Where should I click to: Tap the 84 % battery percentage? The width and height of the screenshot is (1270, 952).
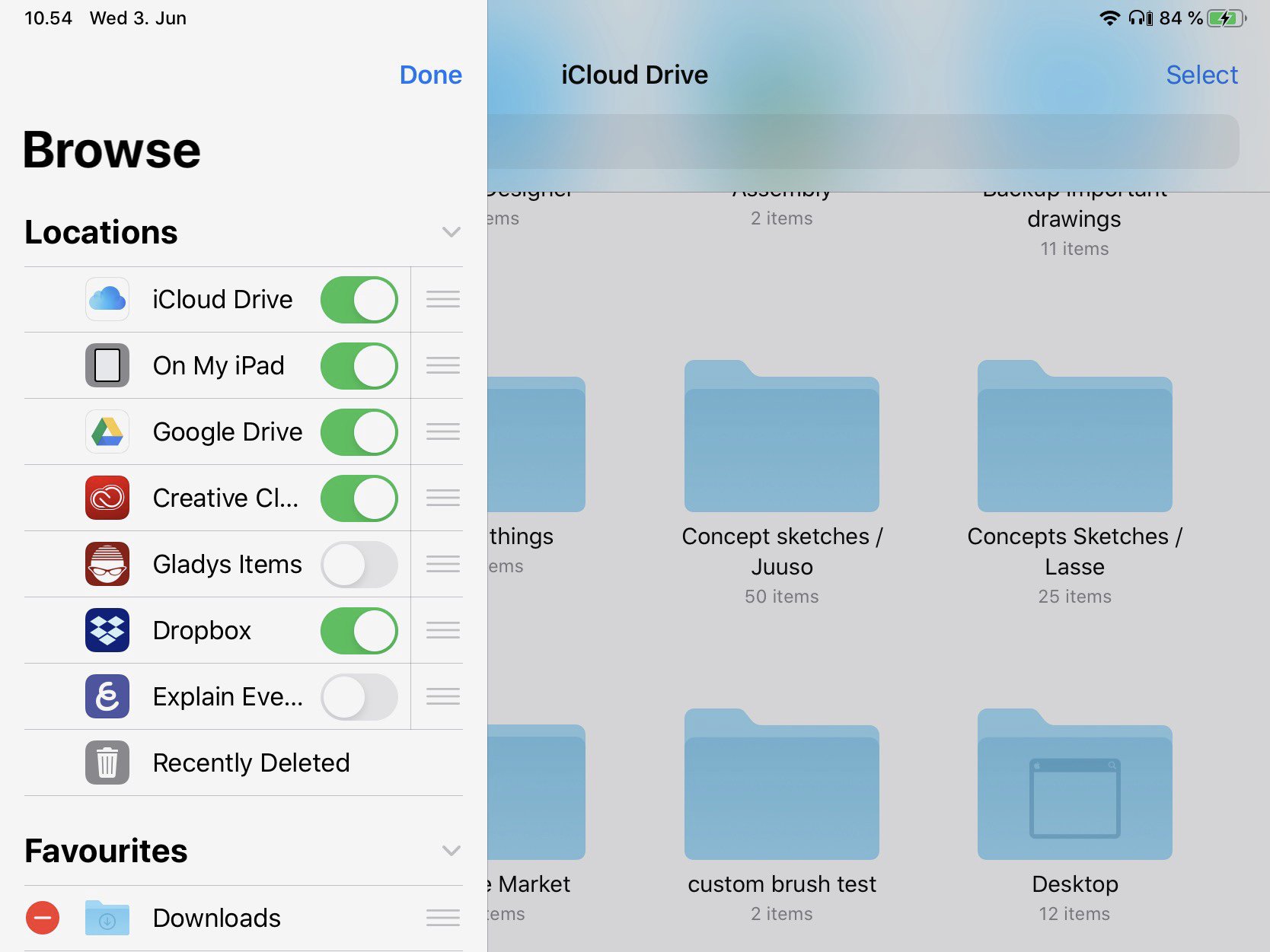click(1181, 18)
